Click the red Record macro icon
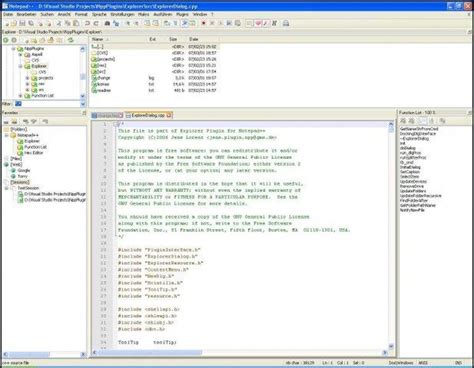474x368 pixels. tap(203, 23)
